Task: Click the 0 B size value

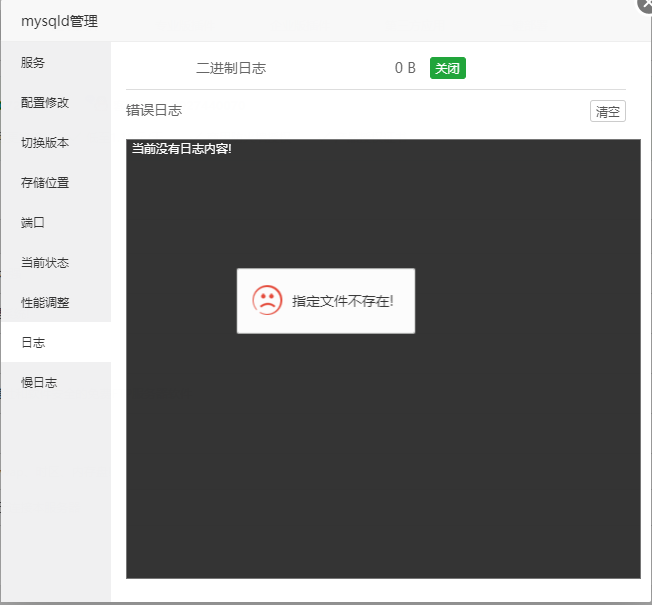Action: (405, 68)
